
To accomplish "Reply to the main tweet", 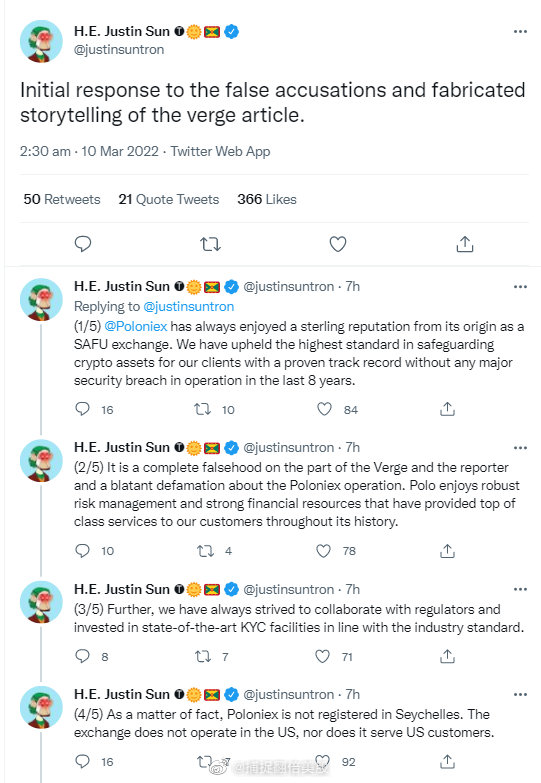I will point(83,244).
